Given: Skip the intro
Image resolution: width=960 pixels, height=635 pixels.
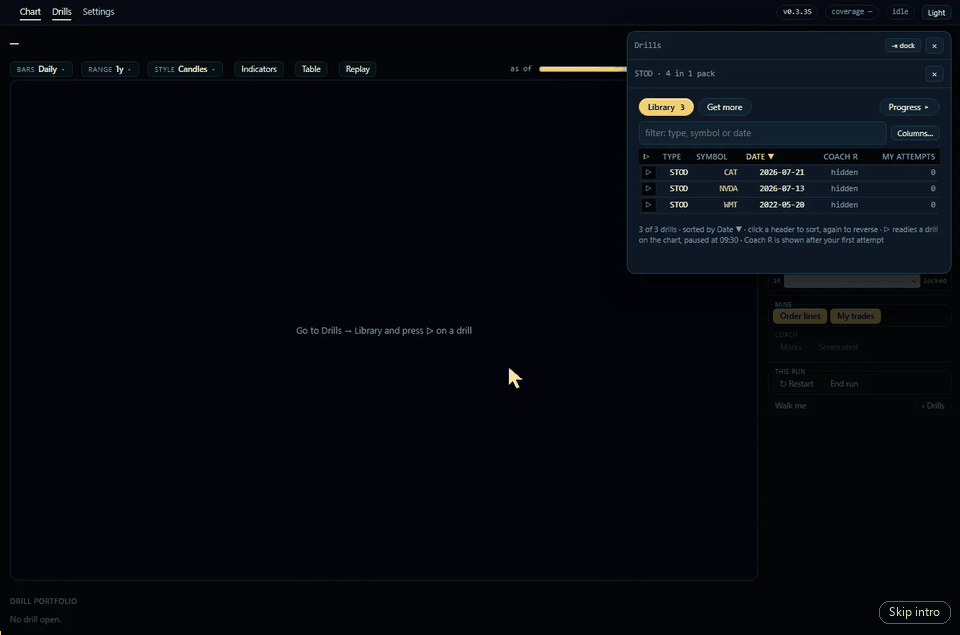Looking at the screenshot, I should [914, 612].
